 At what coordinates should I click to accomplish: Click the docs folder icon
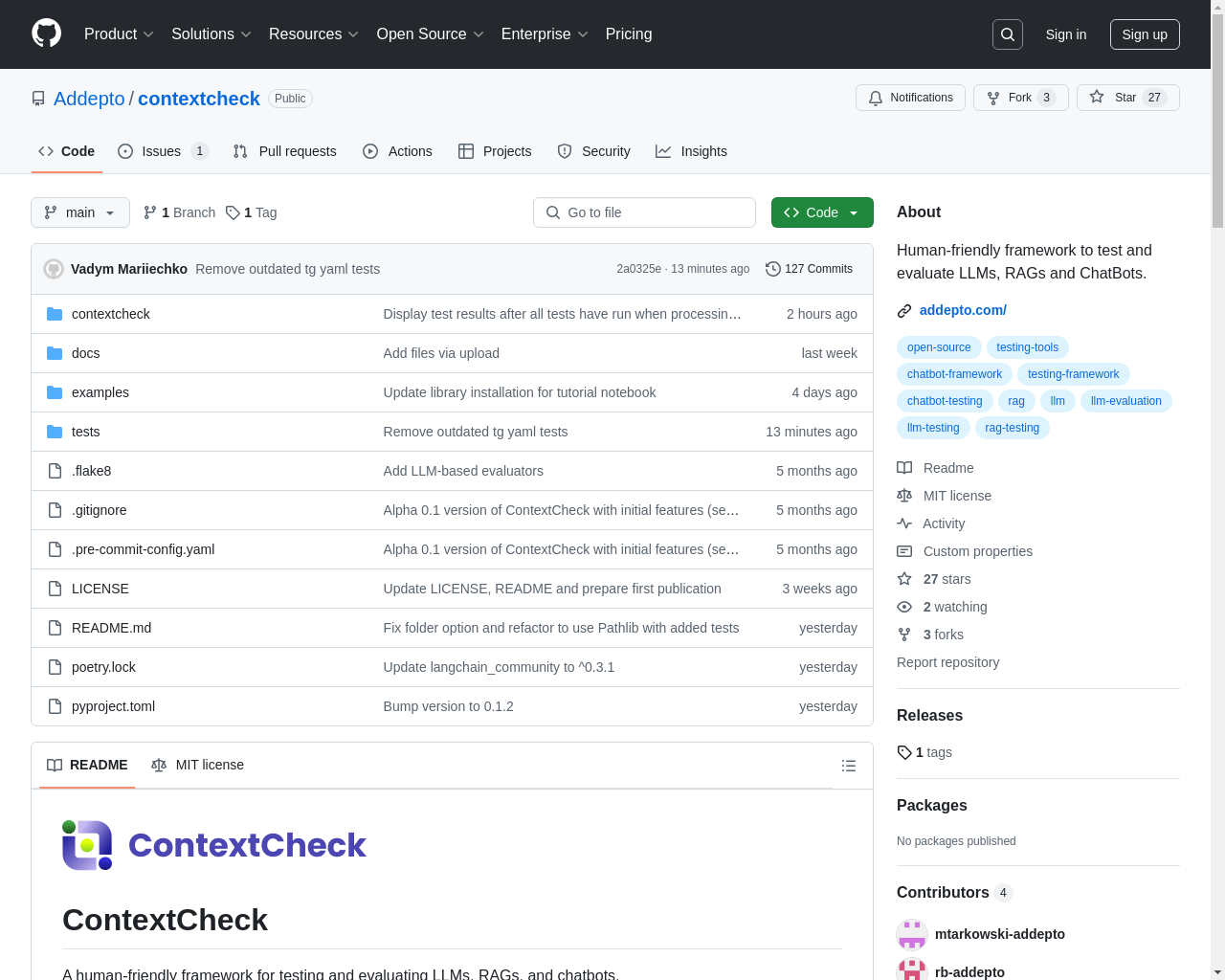coord(55,353)
